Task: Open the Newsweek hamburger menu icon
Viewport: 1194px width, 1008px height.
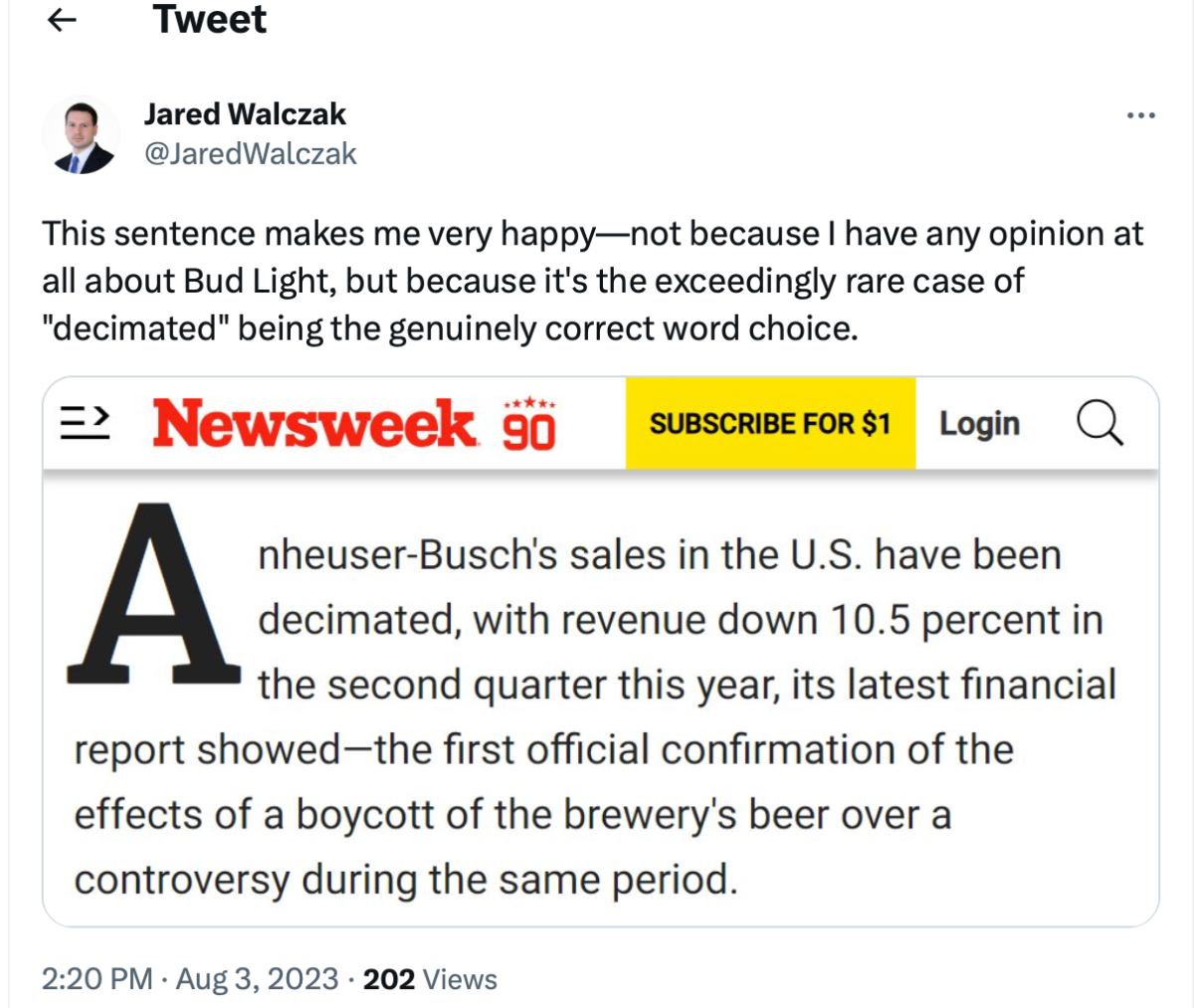Action: coord(85,424)
